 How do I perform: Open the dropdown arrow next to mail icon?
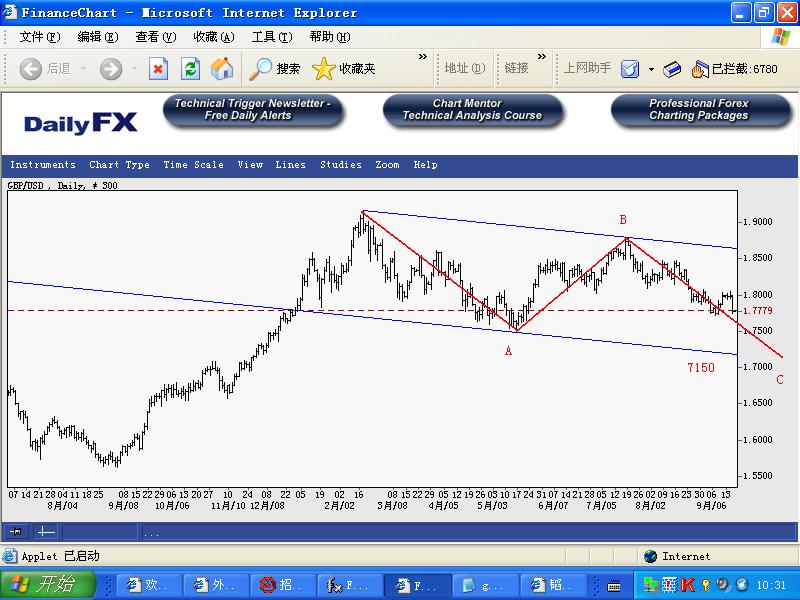(651, 69)
